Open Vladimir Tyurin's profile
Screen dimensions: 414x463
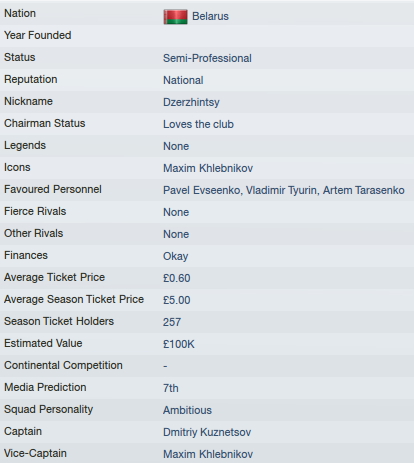282,190
